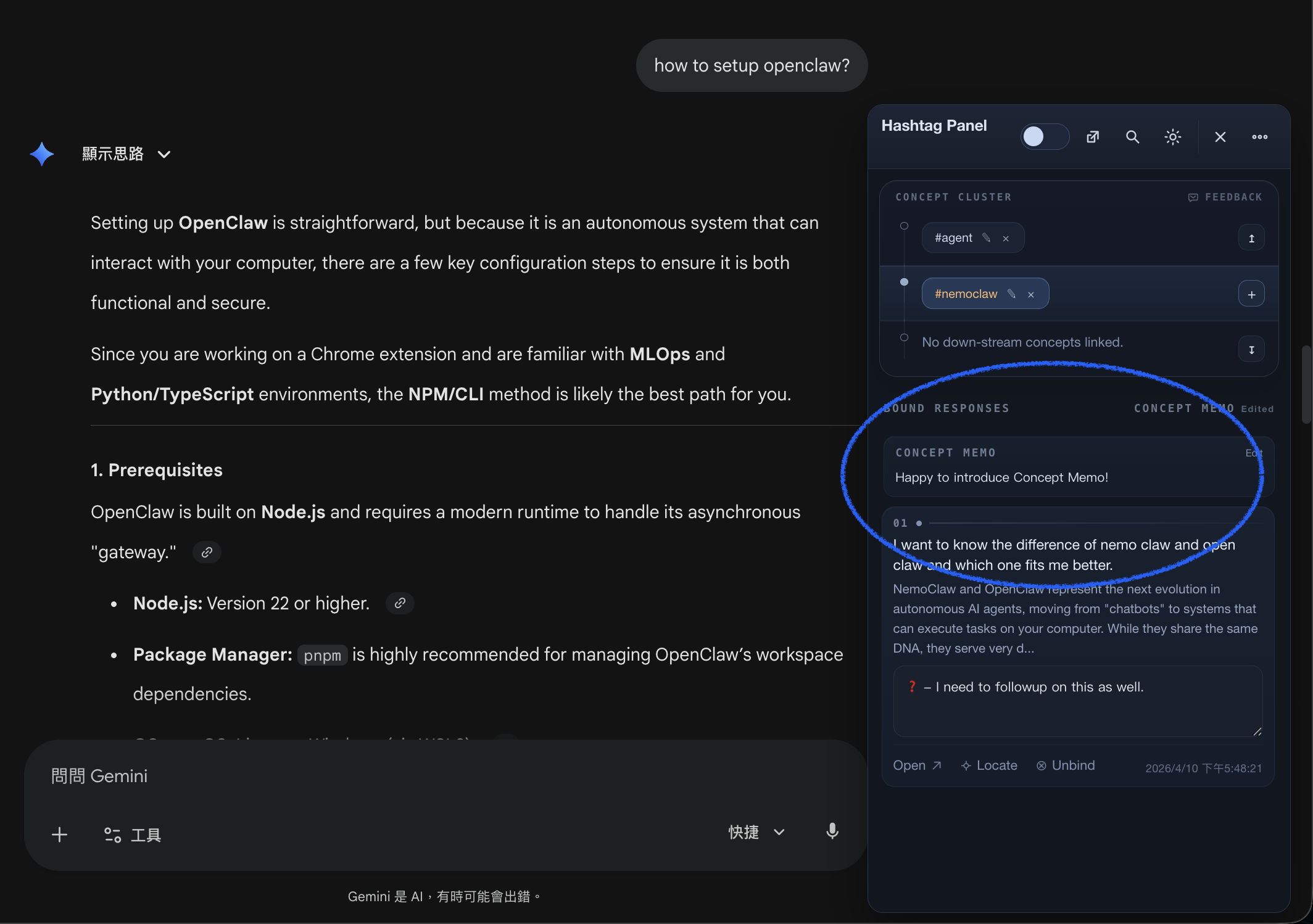The height and width of the screenshot is (924, 1313).
Task: Pop out the Hashtag Panel window
Action: pos(1093,137)
